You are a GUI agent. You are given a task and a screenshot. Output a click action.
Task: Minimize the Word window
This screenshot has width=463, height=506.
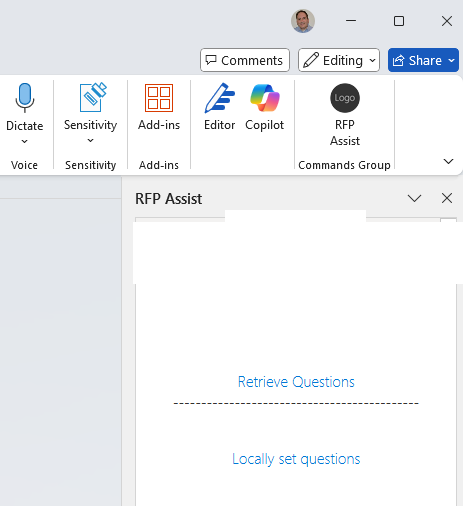[351, 21]
